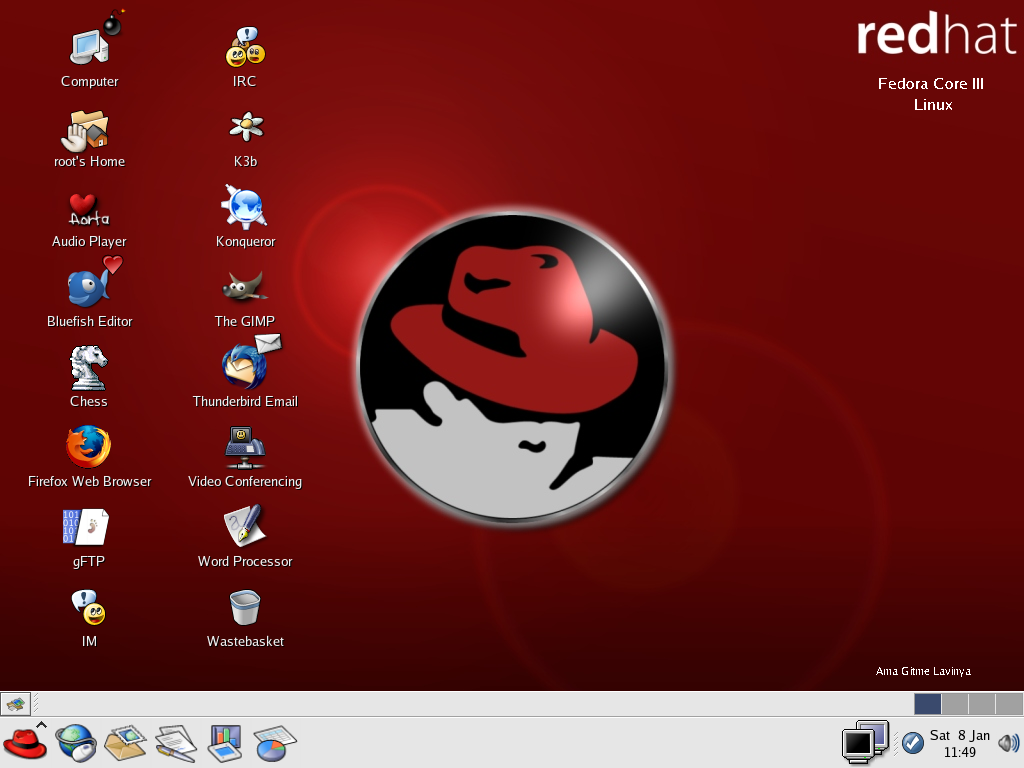The width and height of the screenshot is (1024, 768).
Task: Switch to the fourth workspace
Action: [x=1009, y=704]
